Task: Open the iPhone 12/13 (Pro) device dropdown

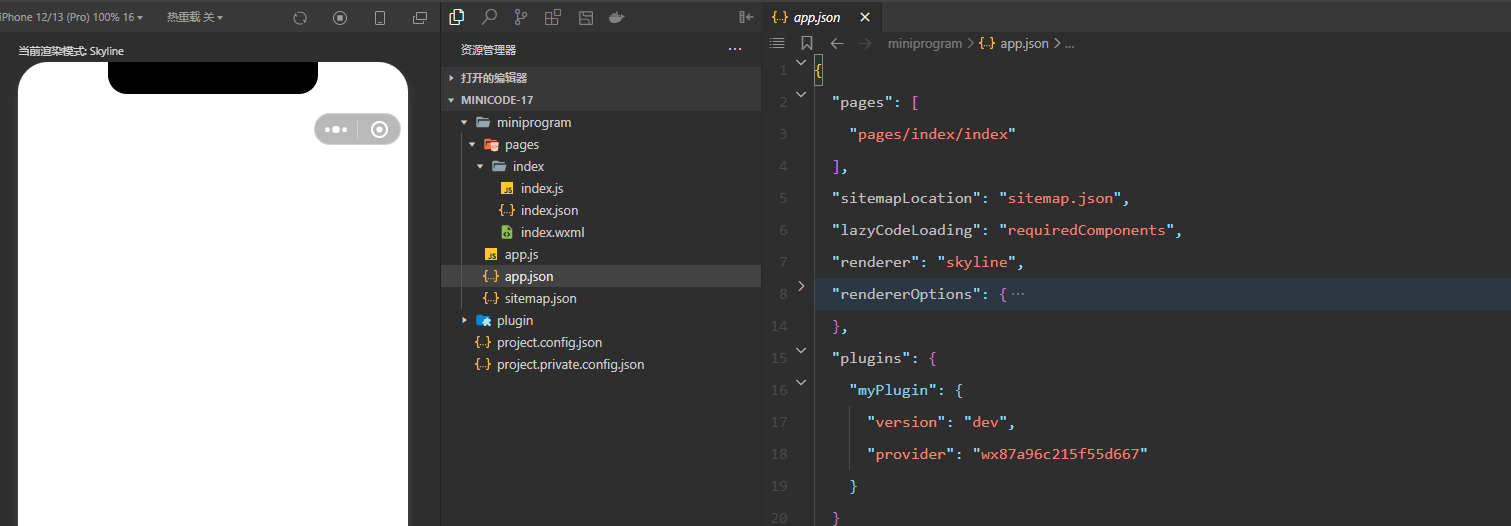Action: tap(70, 18)
